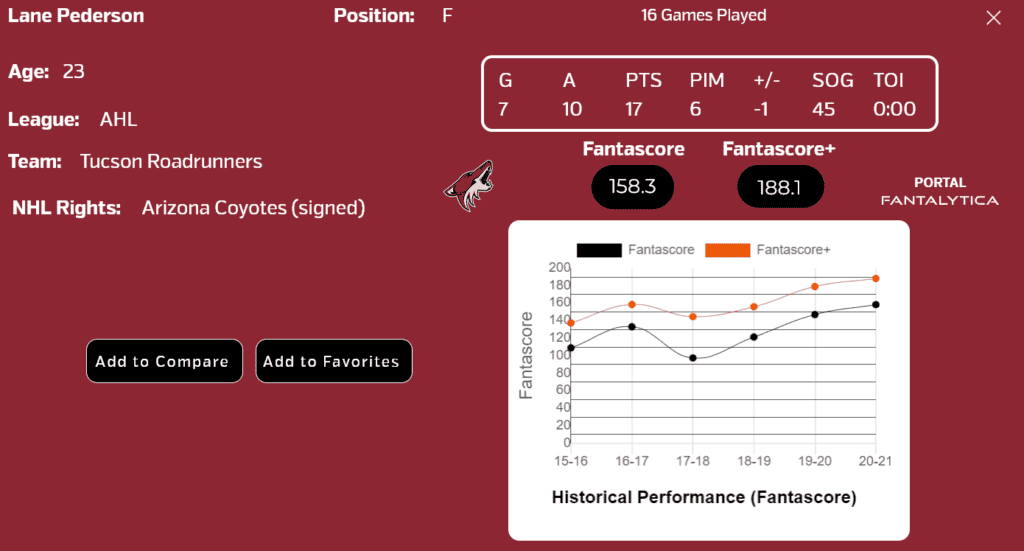Image resolution: width=1024 pixels, height=551 pixels.
Task: Click the Tucson Roadrunners team name
Action: coord(171,161)
